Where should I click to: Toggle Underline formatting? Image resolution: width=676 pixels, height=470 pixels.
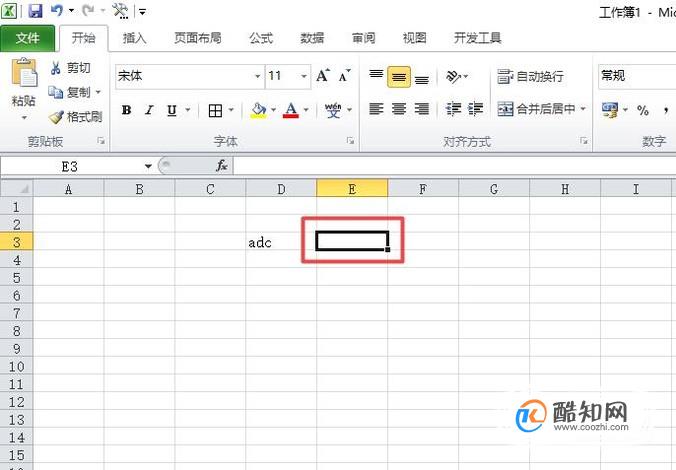(172, 111)
